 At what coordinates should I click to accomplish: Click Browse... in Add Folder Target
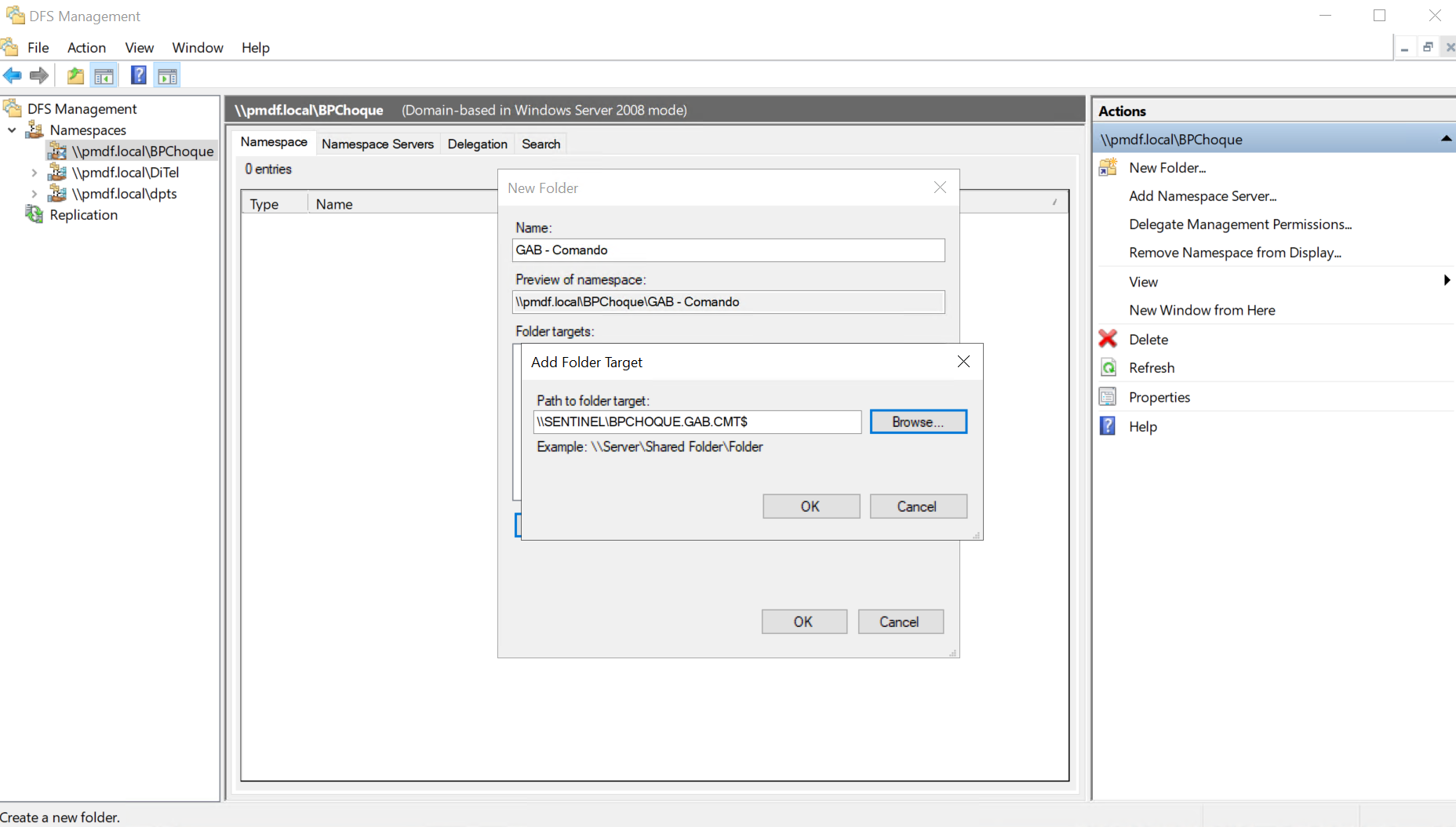pos(918,422)
